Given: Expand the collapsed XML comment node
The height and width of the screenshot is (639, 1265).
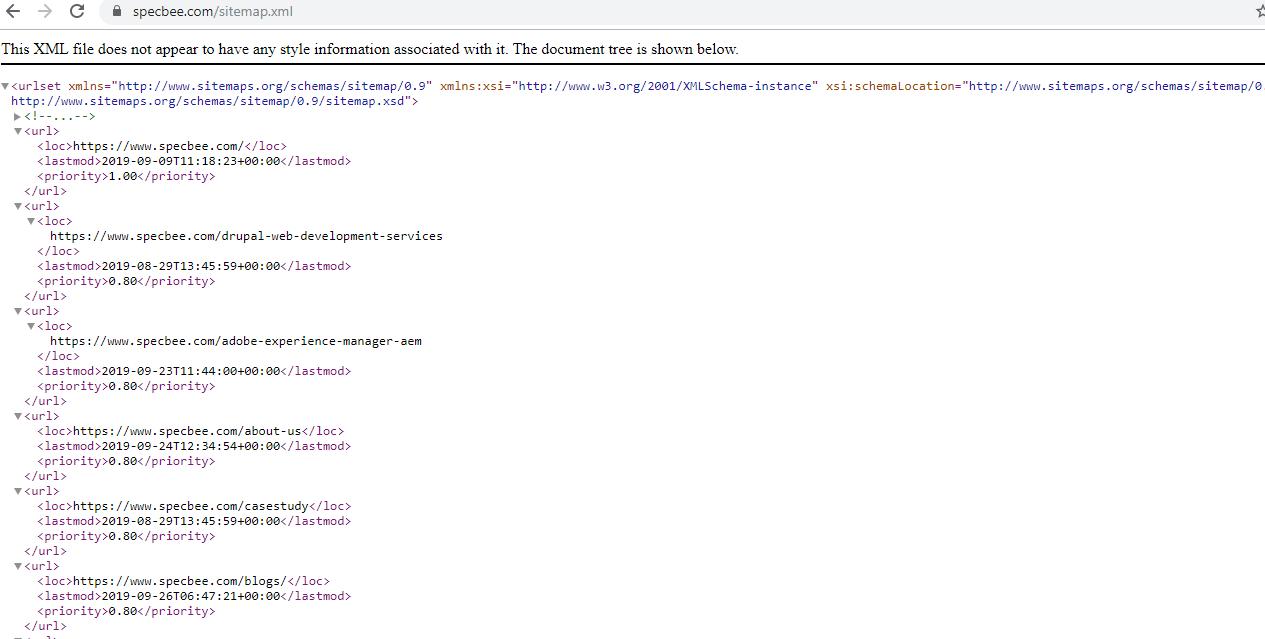Looking at the screenshot, I should click(x=18, y=116).
